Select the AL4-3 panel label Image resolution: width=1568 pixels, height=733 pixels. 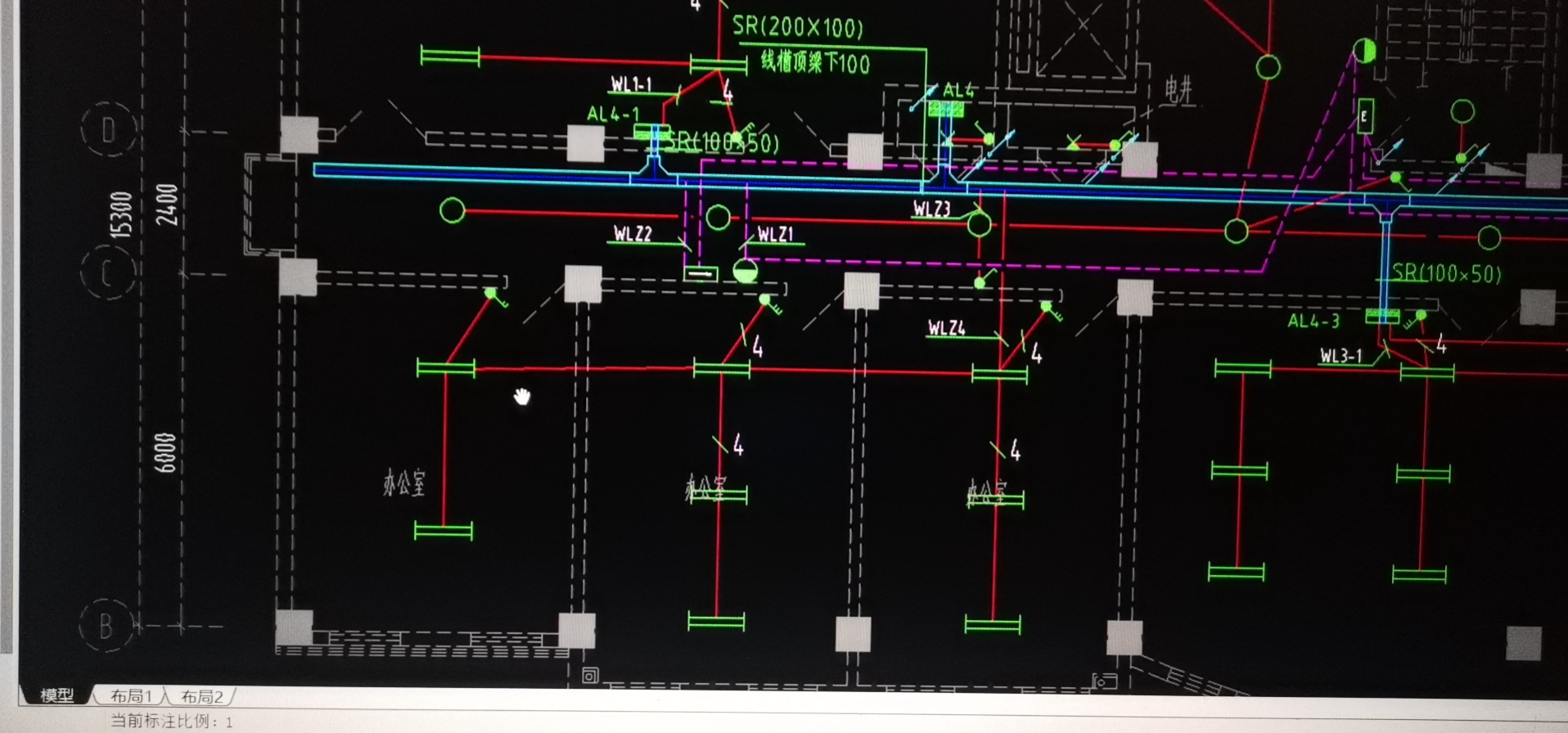coord(1314,322)
